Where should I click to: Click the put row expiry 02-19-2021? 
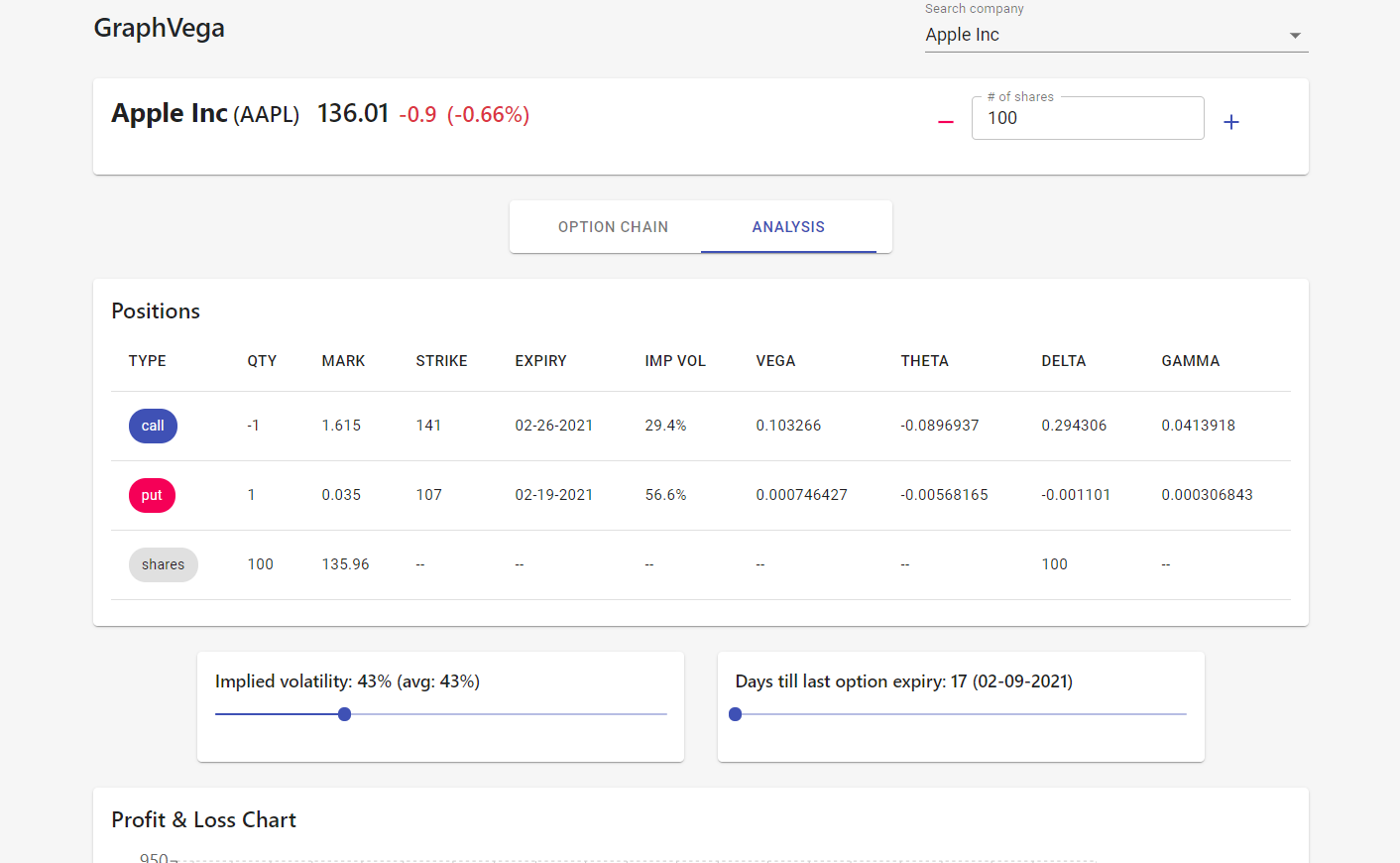pos(553,495)
